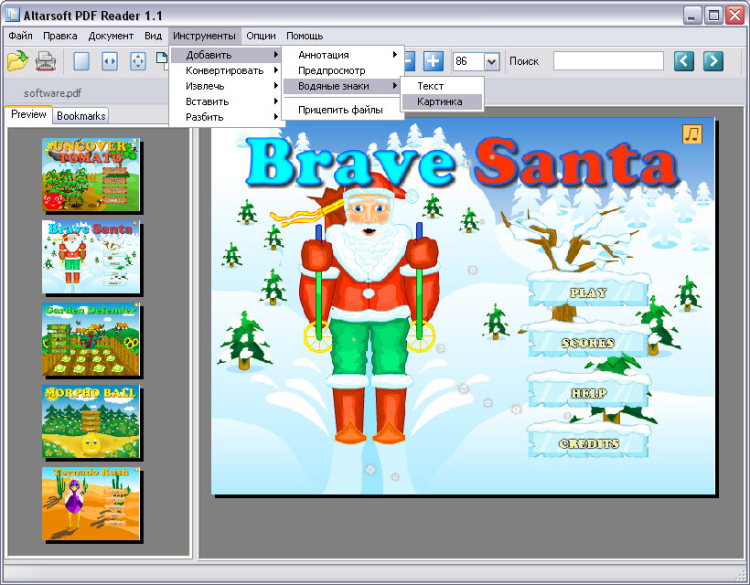This screenshot has height=585, width=750.
Task: Expand the Разбить submenu
Action: click(x=225, y=117)
